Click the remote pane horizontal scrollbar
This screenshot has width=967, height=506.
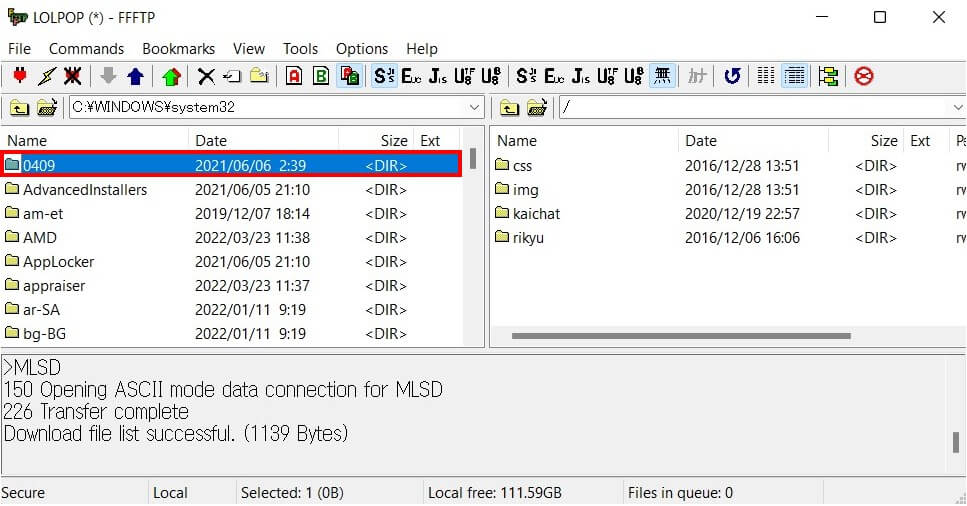(x=681, y=336)
